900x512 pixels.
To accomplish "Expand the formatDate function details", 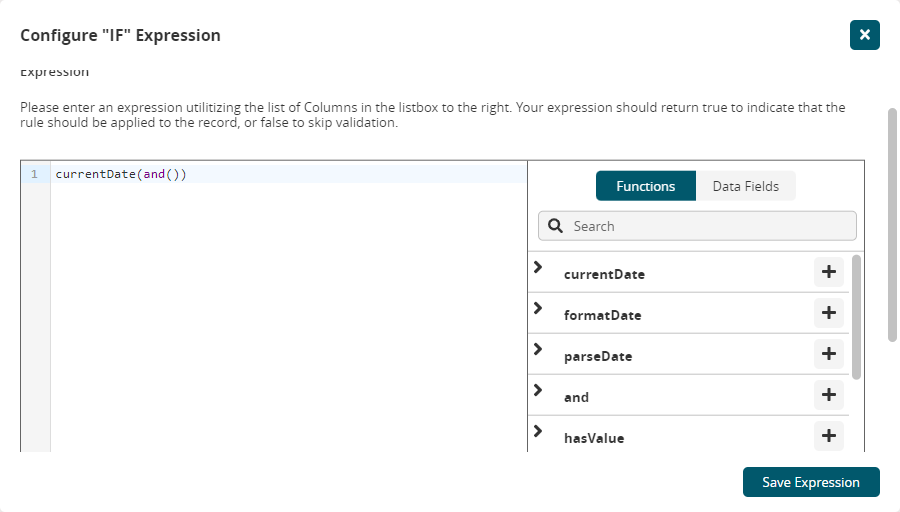I will pos(538,309).
